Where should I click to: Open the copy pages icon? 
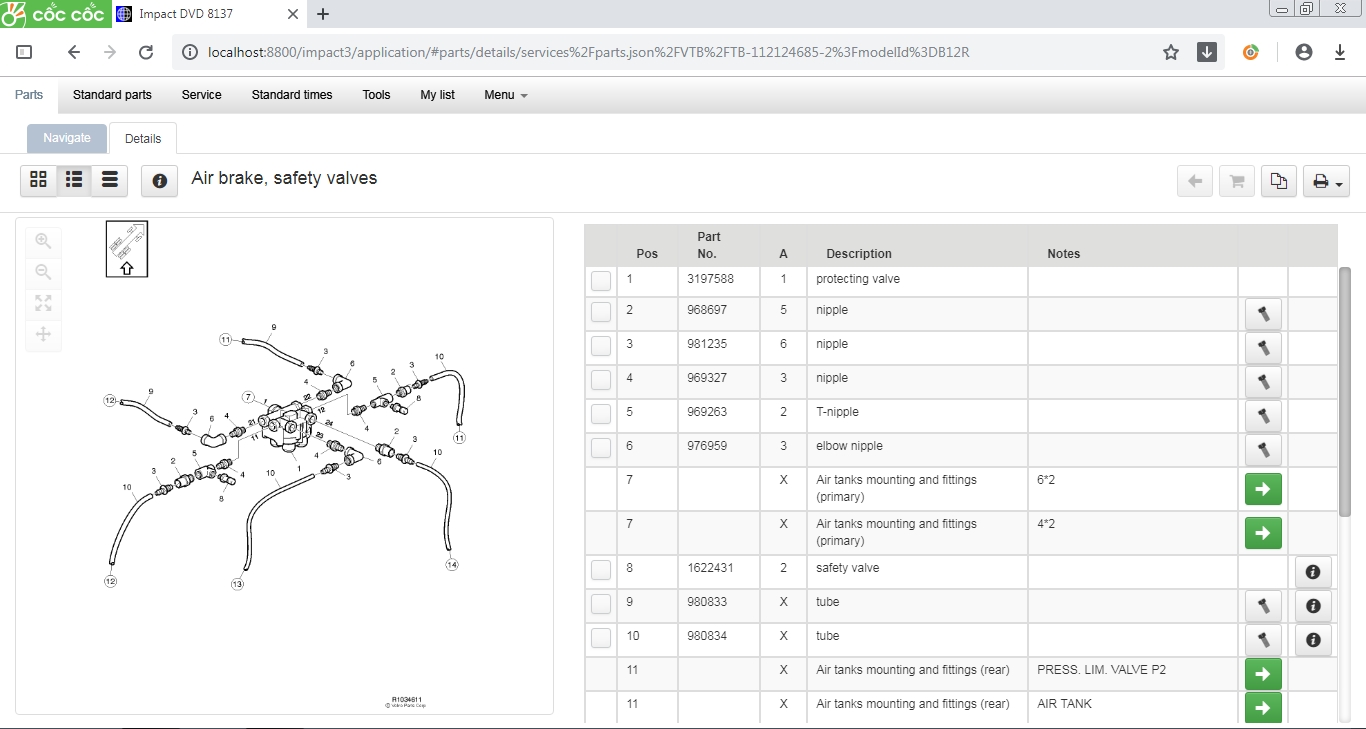coord(1278,181)
